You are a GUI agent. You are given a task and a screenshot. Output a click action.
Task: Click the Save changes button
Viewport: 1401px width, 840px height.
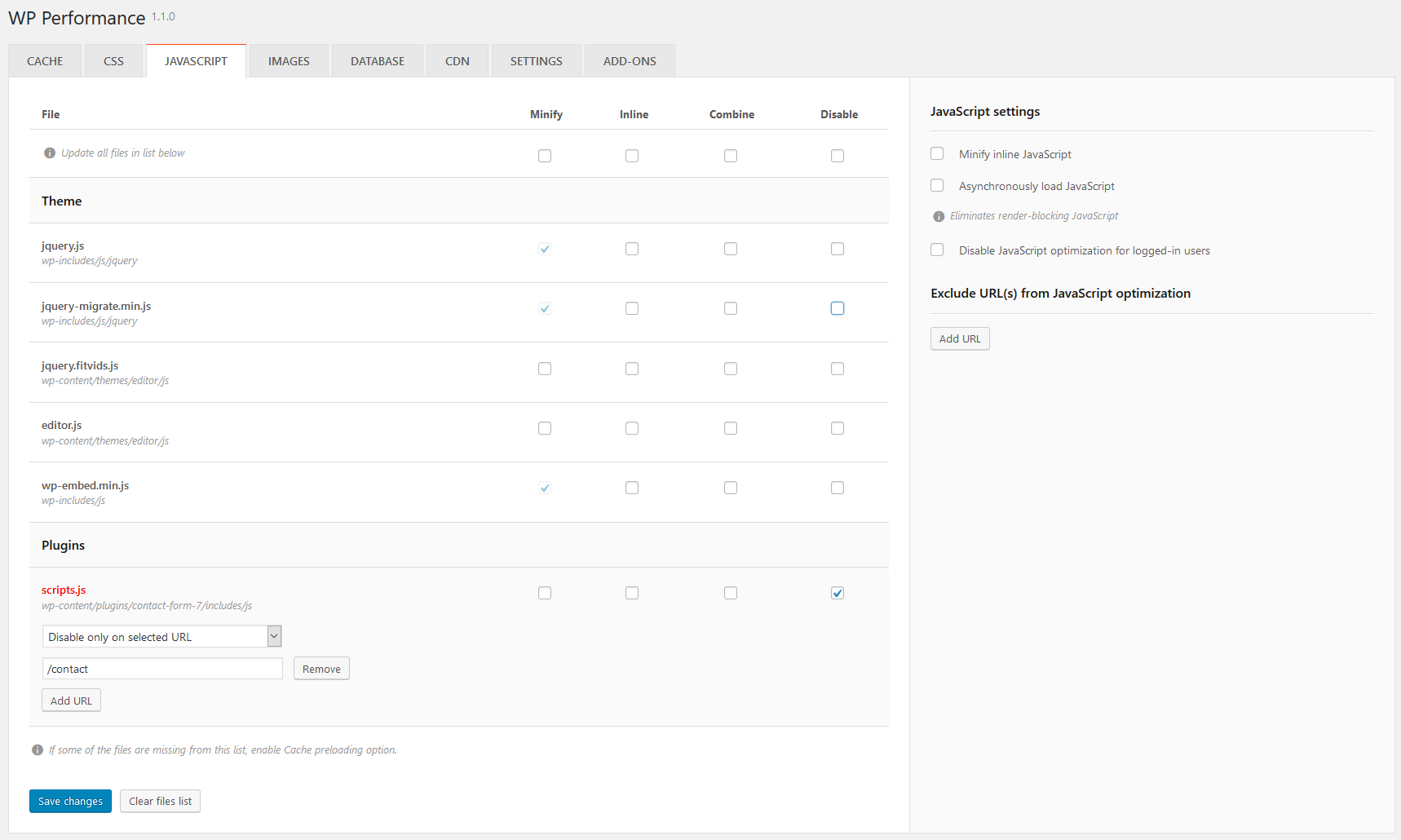tap(70, 802)
